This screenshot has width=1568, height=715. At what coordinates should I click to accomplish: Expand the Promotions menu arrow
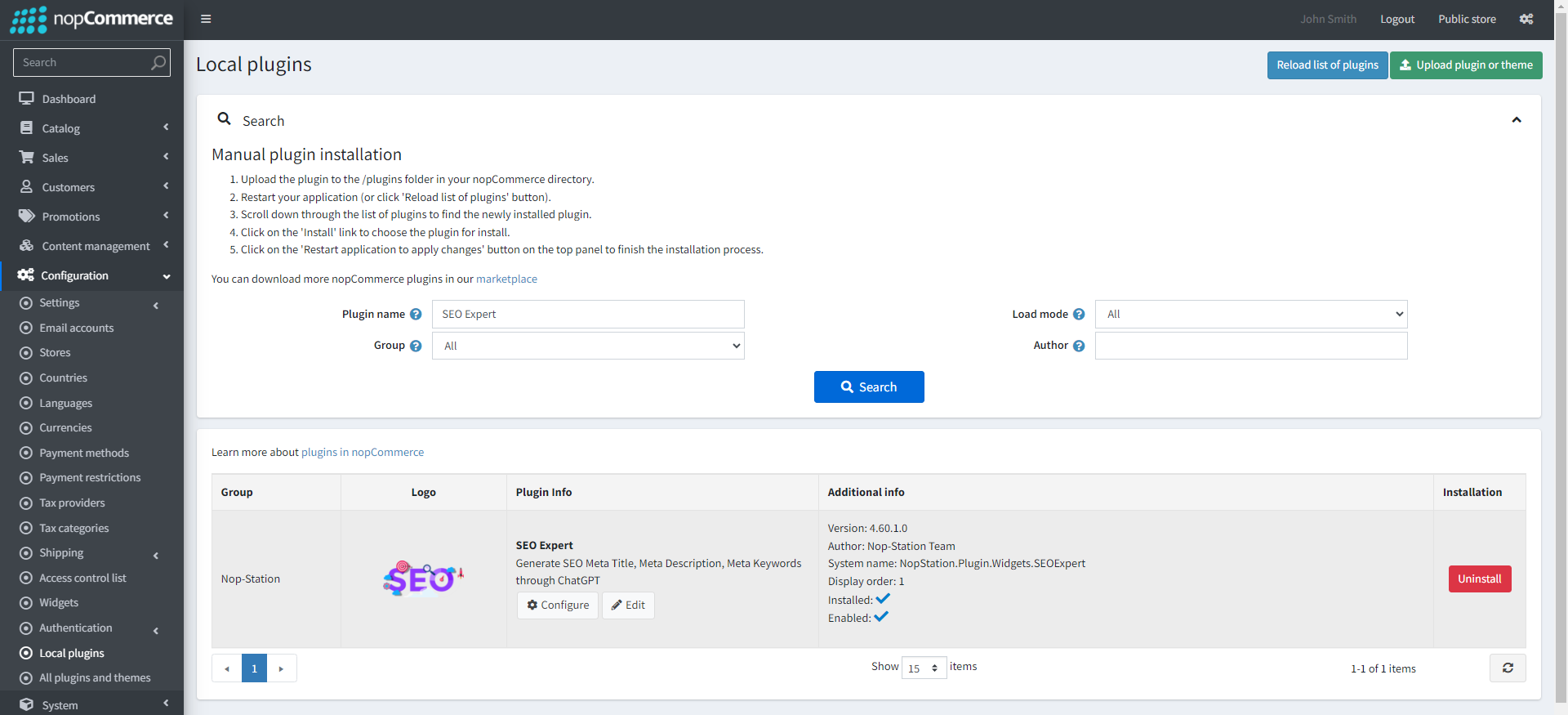(x=166, y=216)
